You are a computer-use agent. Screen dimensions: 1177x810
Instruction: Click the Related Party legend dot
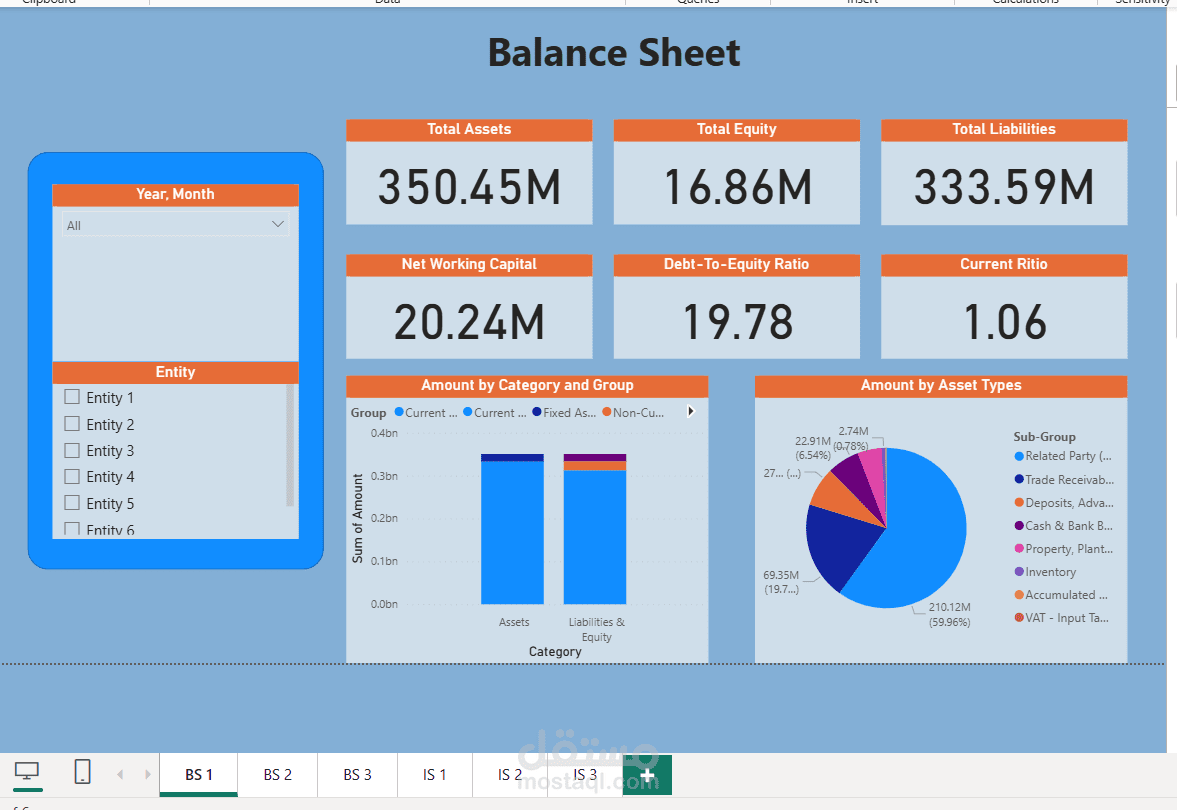1018,456
